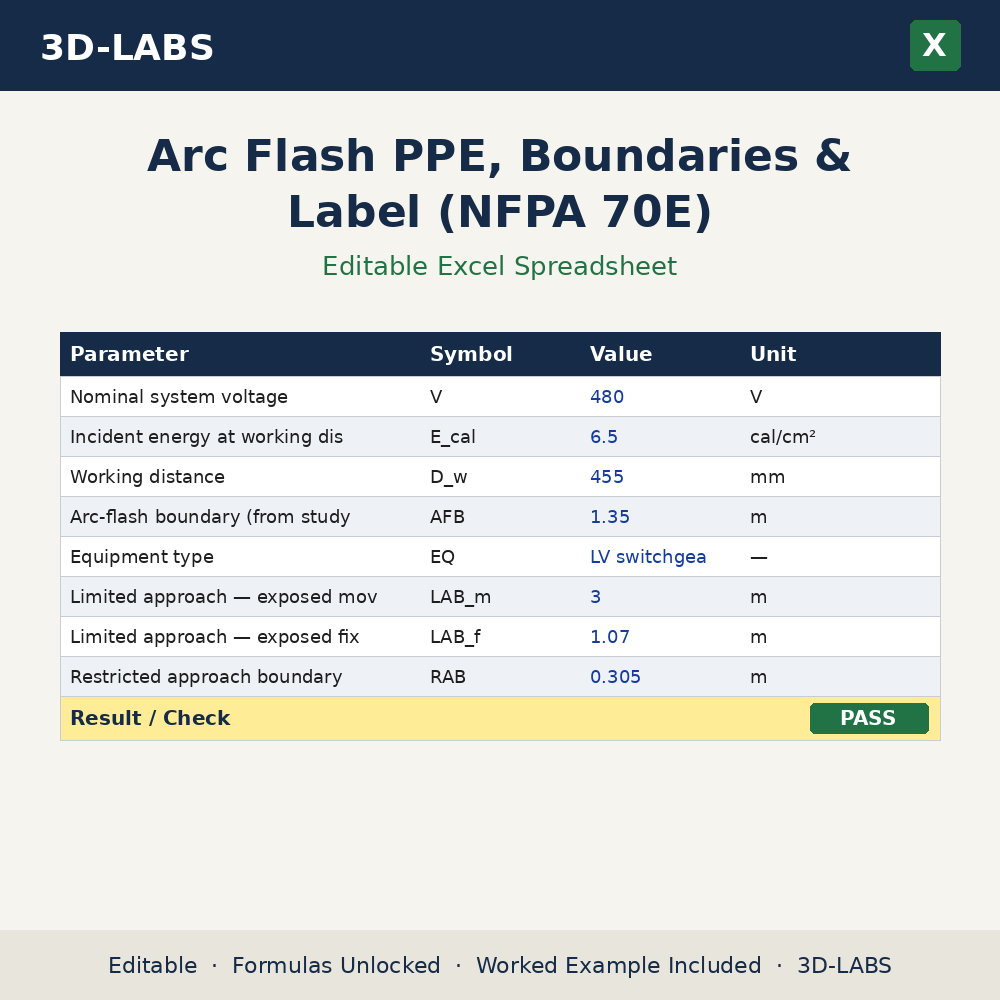Click the 3D-LABS logo text
Viewport: 1000px width, 1000px height.
tap(127, 48)
